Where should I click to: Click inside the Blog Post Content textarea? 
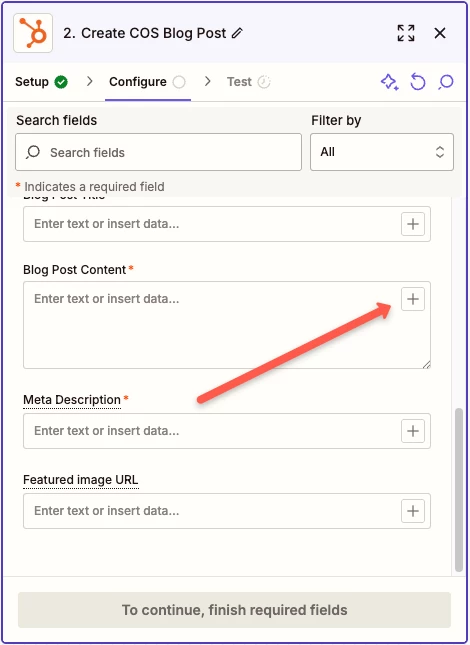click(210, 325)
